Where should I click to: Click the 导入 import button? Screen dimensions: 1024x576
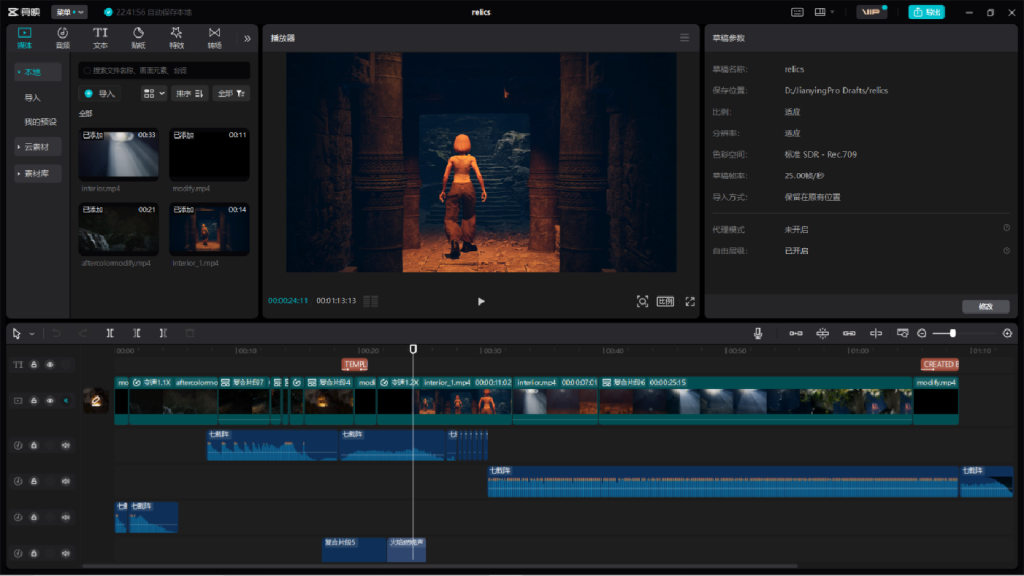pos(100,93)
